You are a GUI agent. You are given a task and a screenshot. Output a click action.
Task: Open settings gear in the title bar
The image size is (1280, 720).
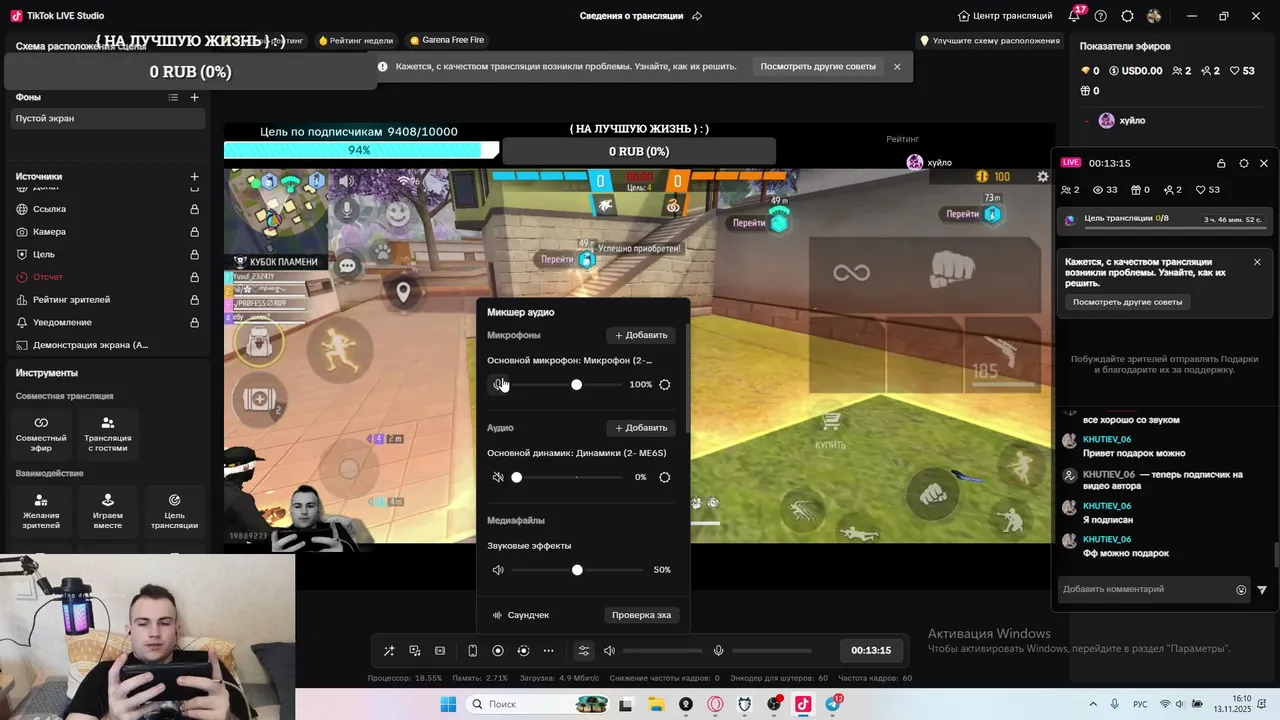tap(1127, 16)
